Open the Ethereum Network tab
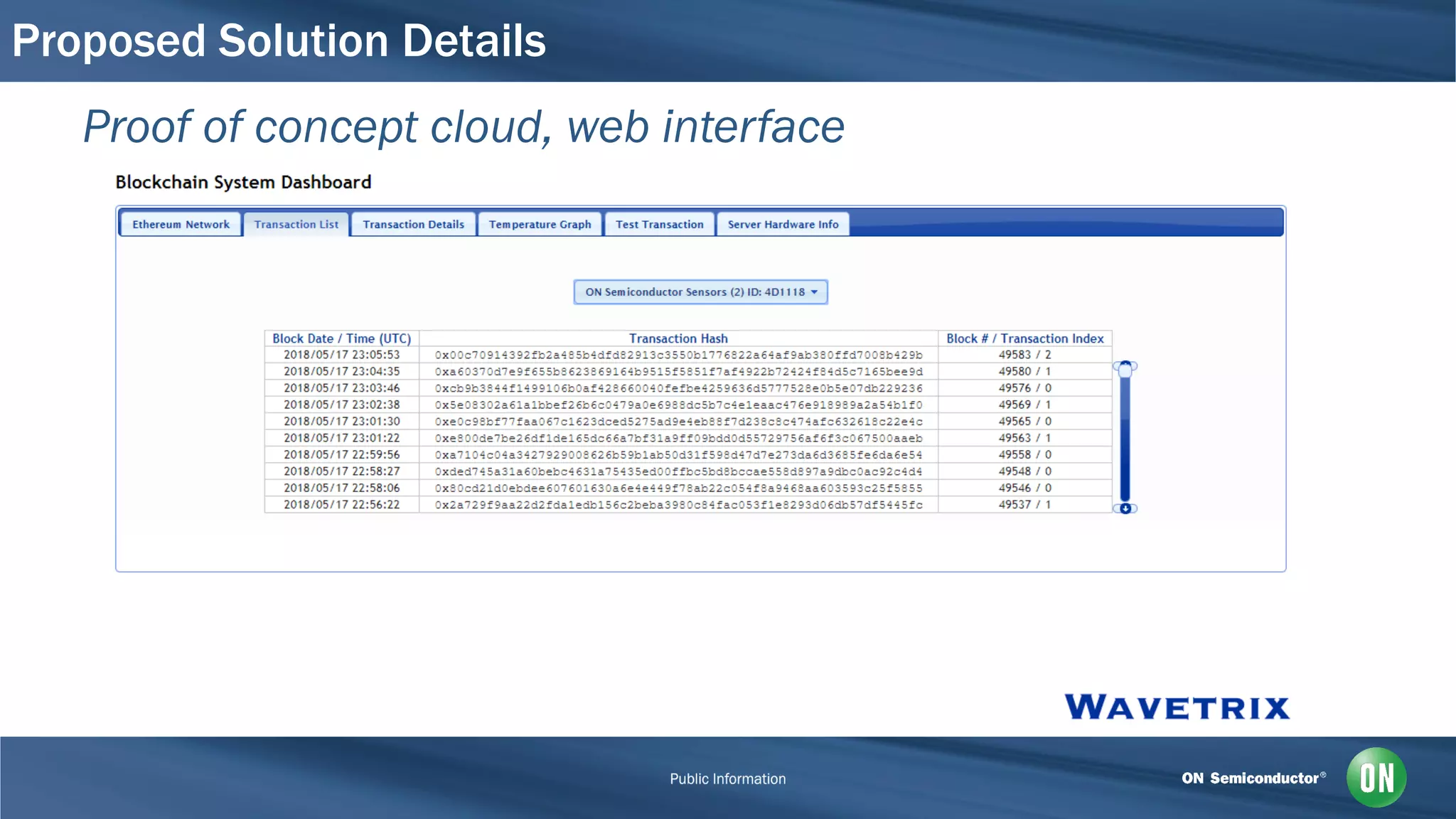This screenshot has height=819, width=1456. (x=181, y=224)
